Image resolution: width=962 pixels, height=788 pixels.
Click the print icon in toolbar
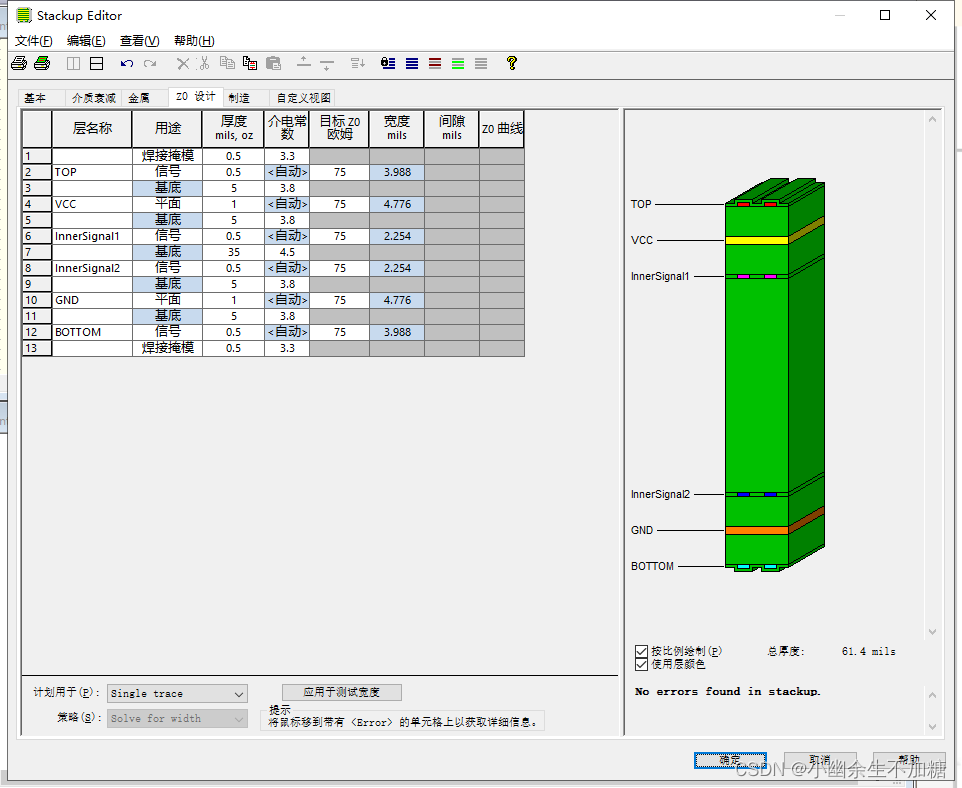[x=19, y=63]
